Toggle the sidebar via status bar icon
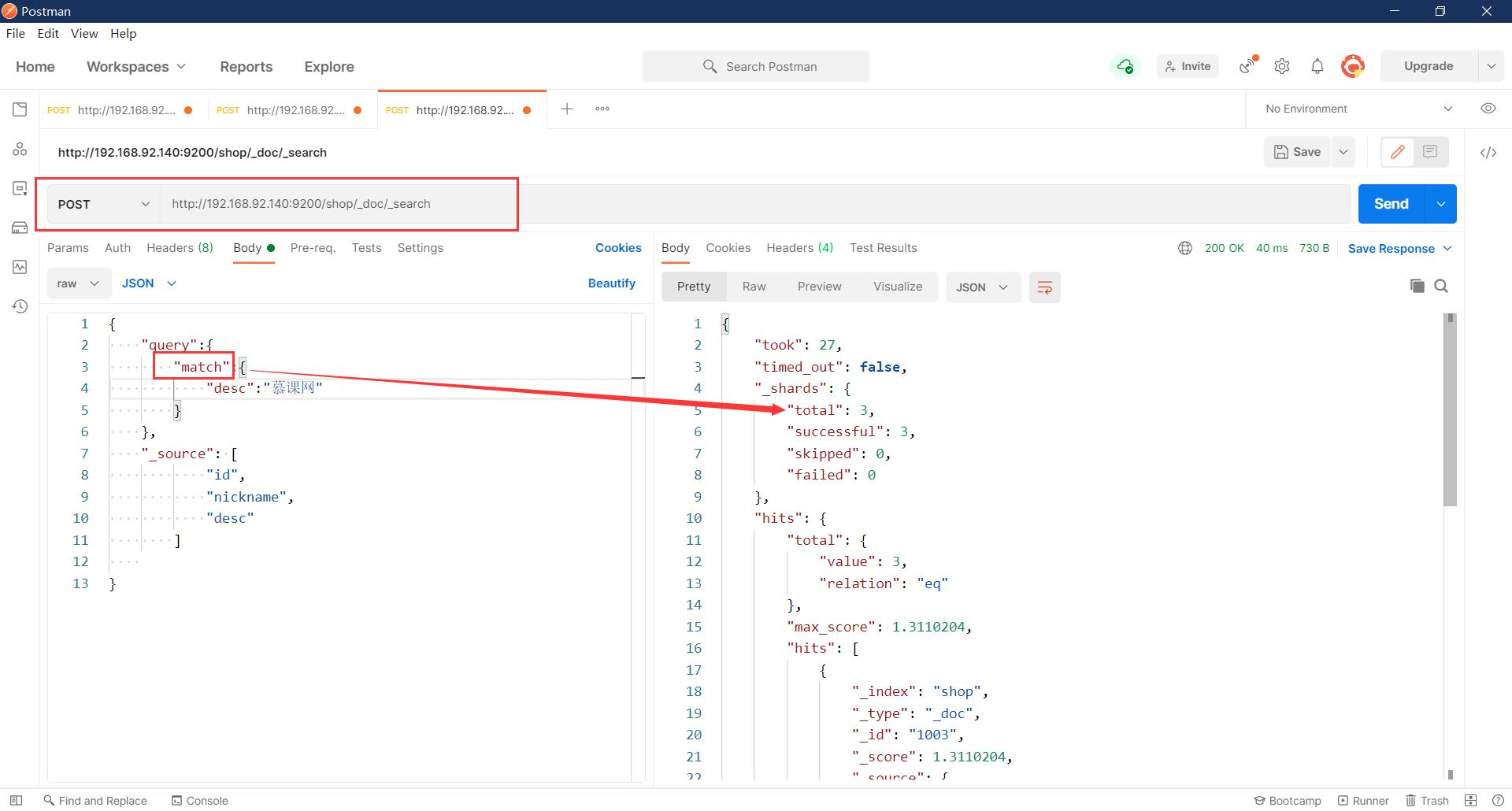Image resolution: width=1512 pixels, height=811 pixels. click(16, 800)
